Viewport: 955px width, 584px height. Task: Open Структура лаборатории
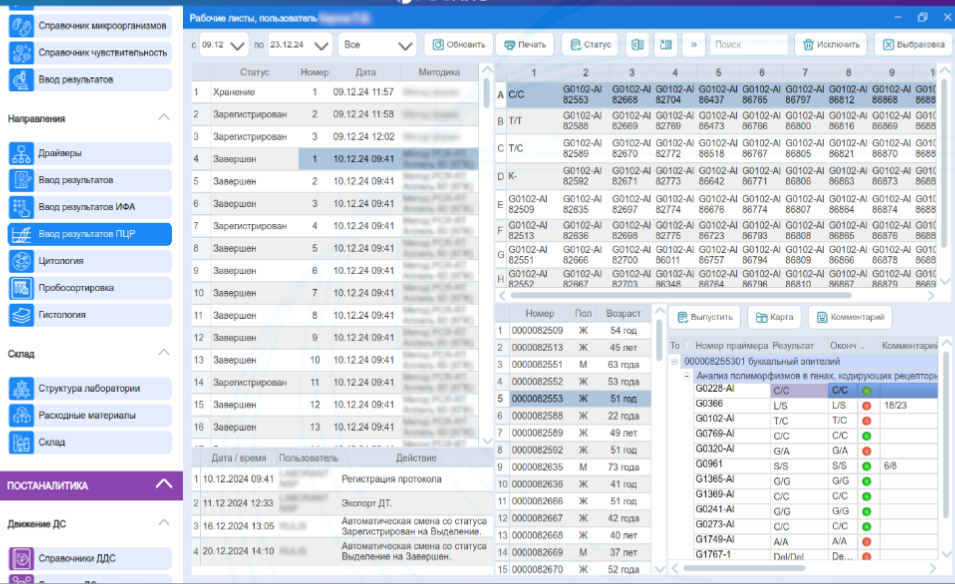[x=88, y=388]
